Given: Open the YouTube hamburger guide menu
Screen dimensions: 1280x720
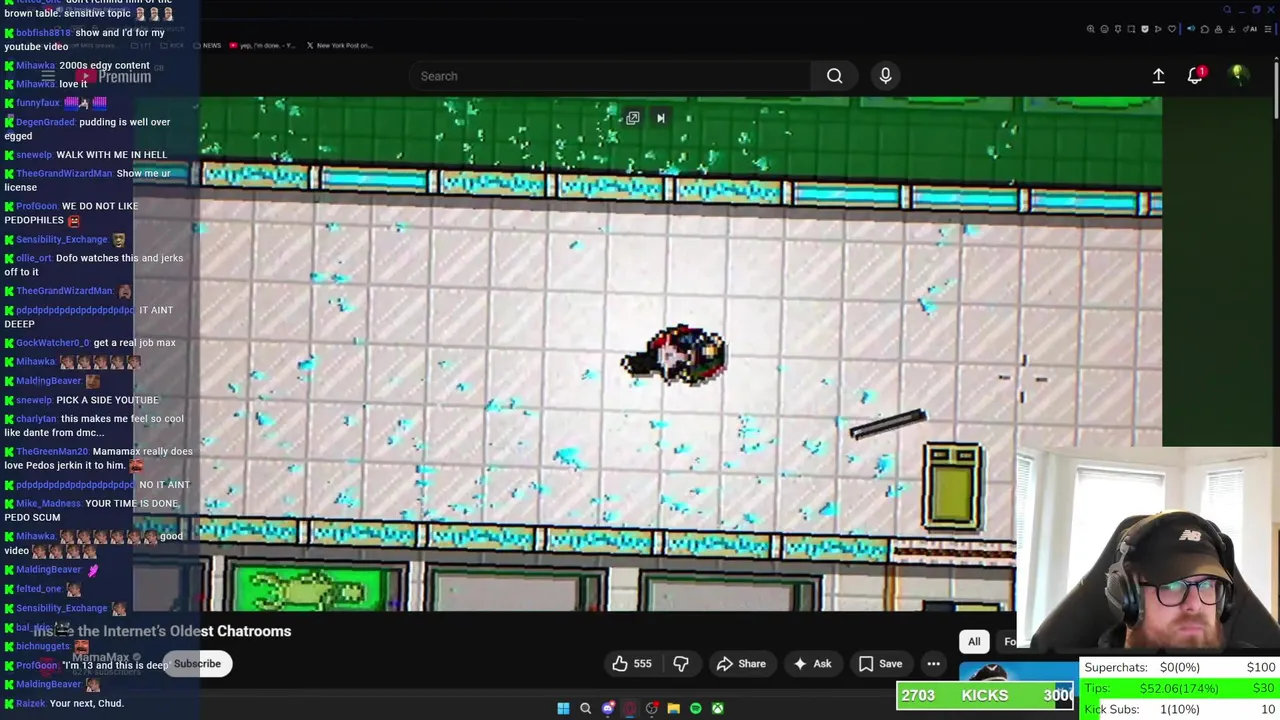Looking at the screenshot, I should pyautogui.click(x=48, y=76).
